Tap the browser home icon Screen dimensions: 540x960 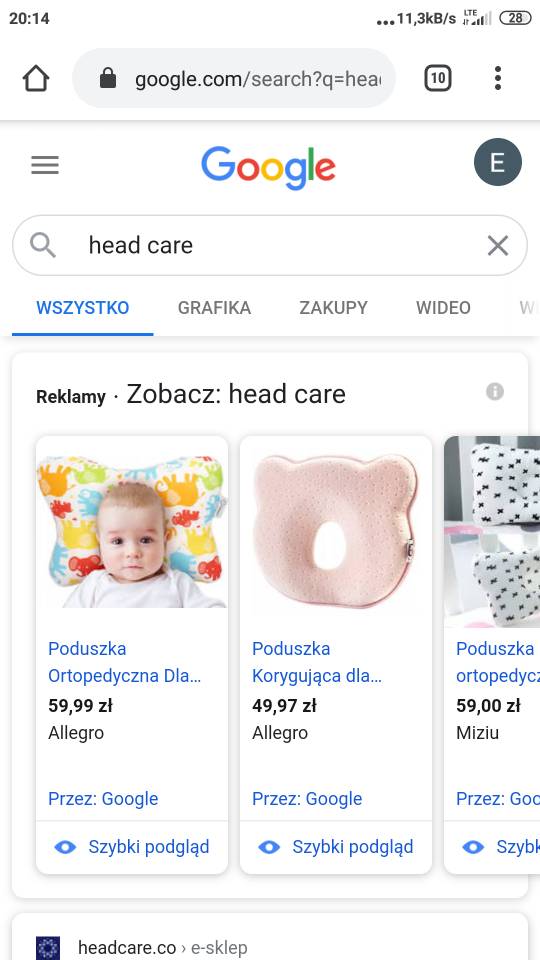click(x=36, y=78)
